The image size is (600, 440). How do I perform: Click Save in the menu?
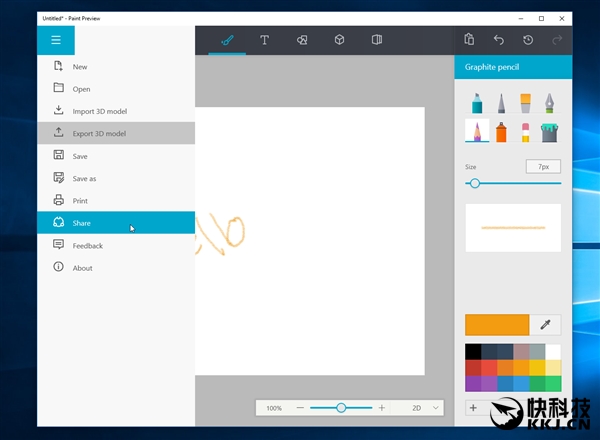(x=116, y=156)
